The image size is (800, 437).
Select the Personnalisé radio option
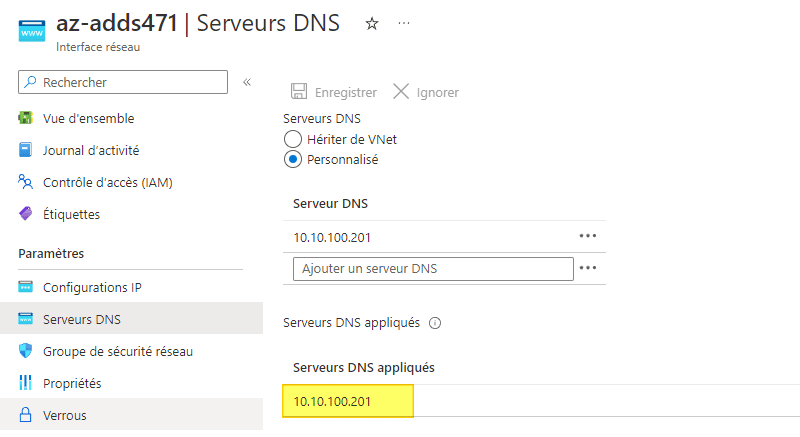(293, 159)
